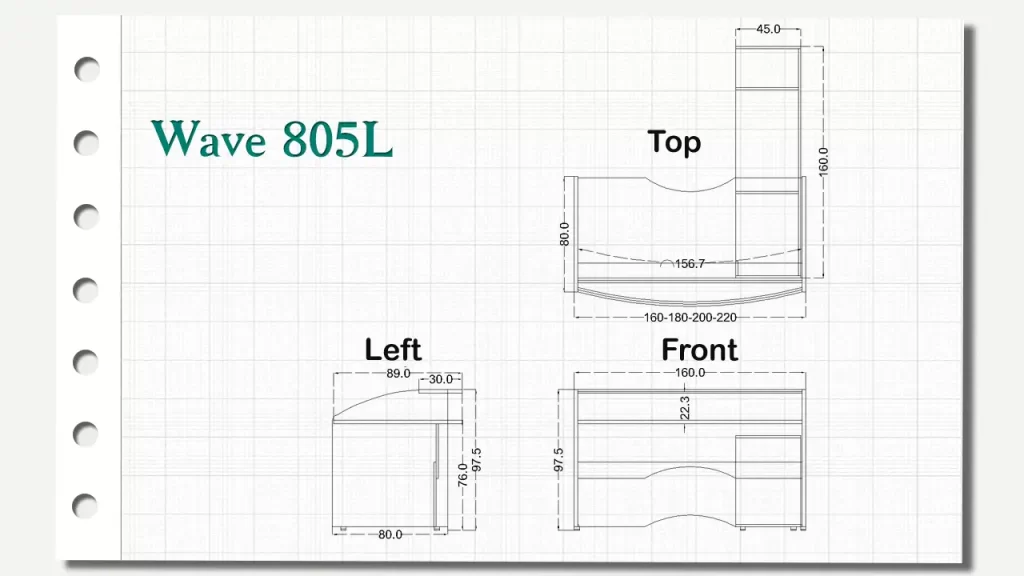1024x576 pixels.
Task: Select the 30.0 dimension label
Action: tap(440, 379)
